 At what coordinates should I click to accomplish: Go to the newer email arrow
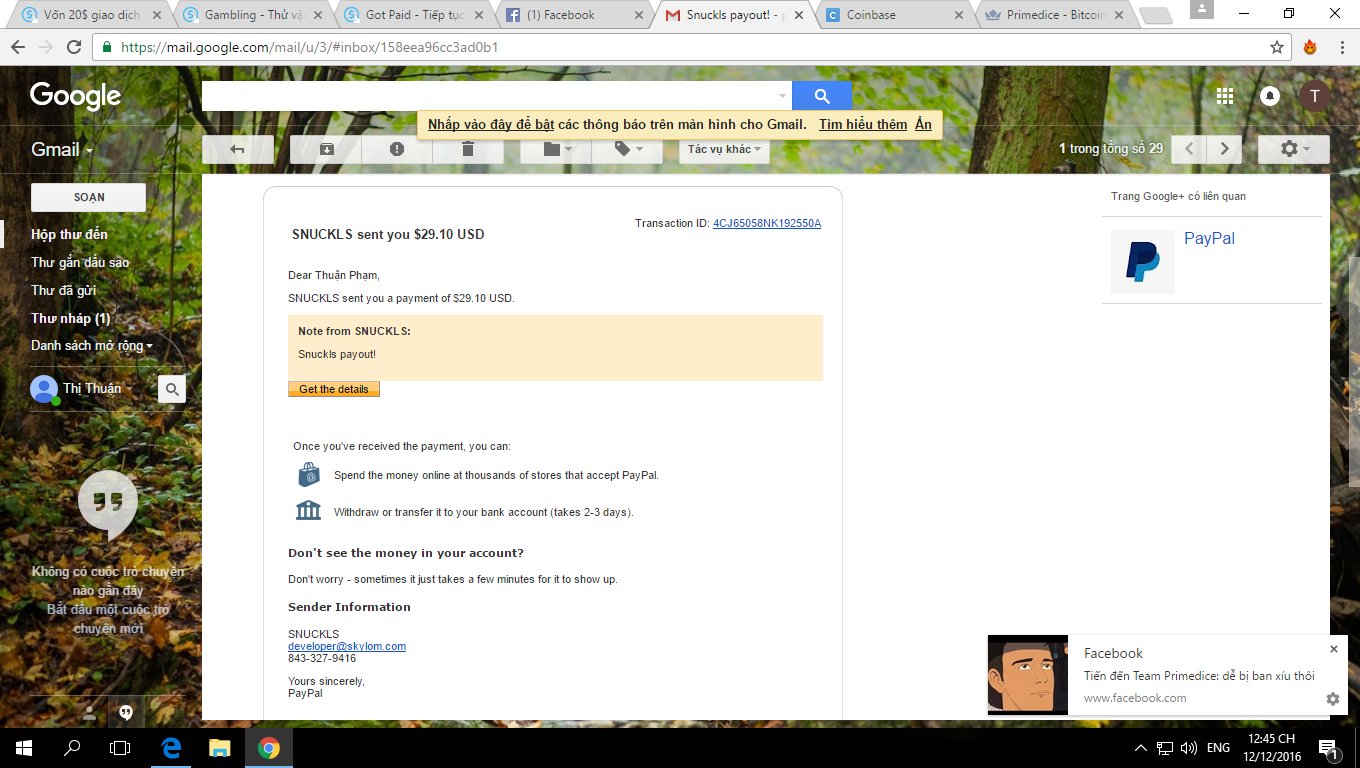pos(1188,149)
